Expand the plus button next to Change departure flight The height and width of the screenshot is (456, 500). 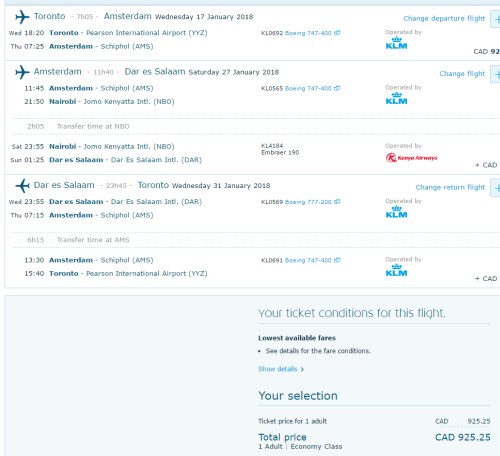tap(495, 19)
